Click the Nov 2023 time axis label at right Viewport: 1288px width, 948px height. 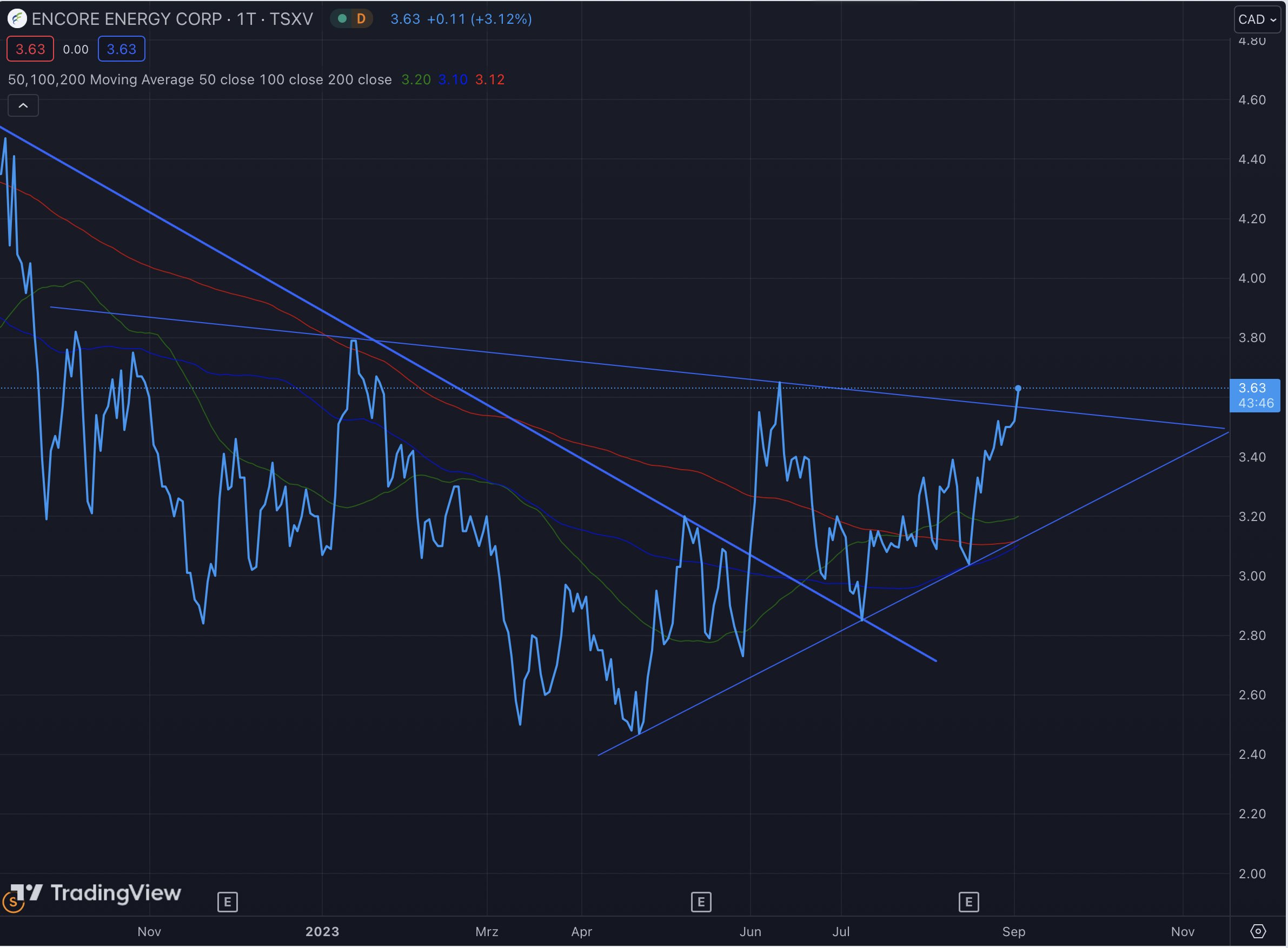click(1183, 931)
